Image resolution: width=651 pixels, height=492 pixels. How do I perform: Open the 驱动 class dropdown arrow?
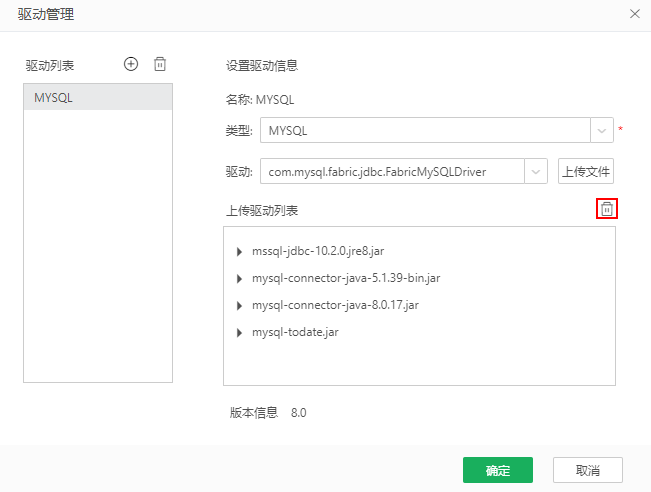(537, 171)
